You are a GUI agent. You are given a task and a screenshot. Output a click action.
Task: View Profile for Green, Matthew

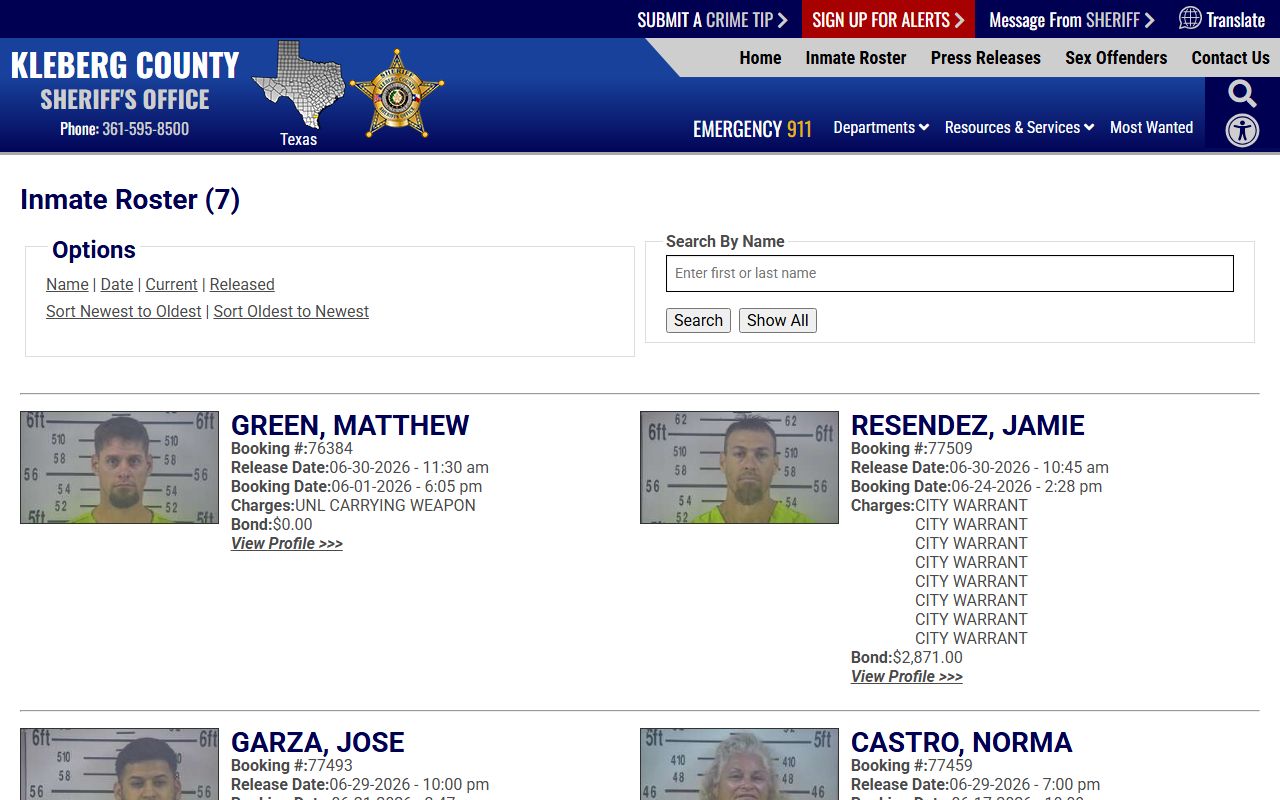coord(287,544)
